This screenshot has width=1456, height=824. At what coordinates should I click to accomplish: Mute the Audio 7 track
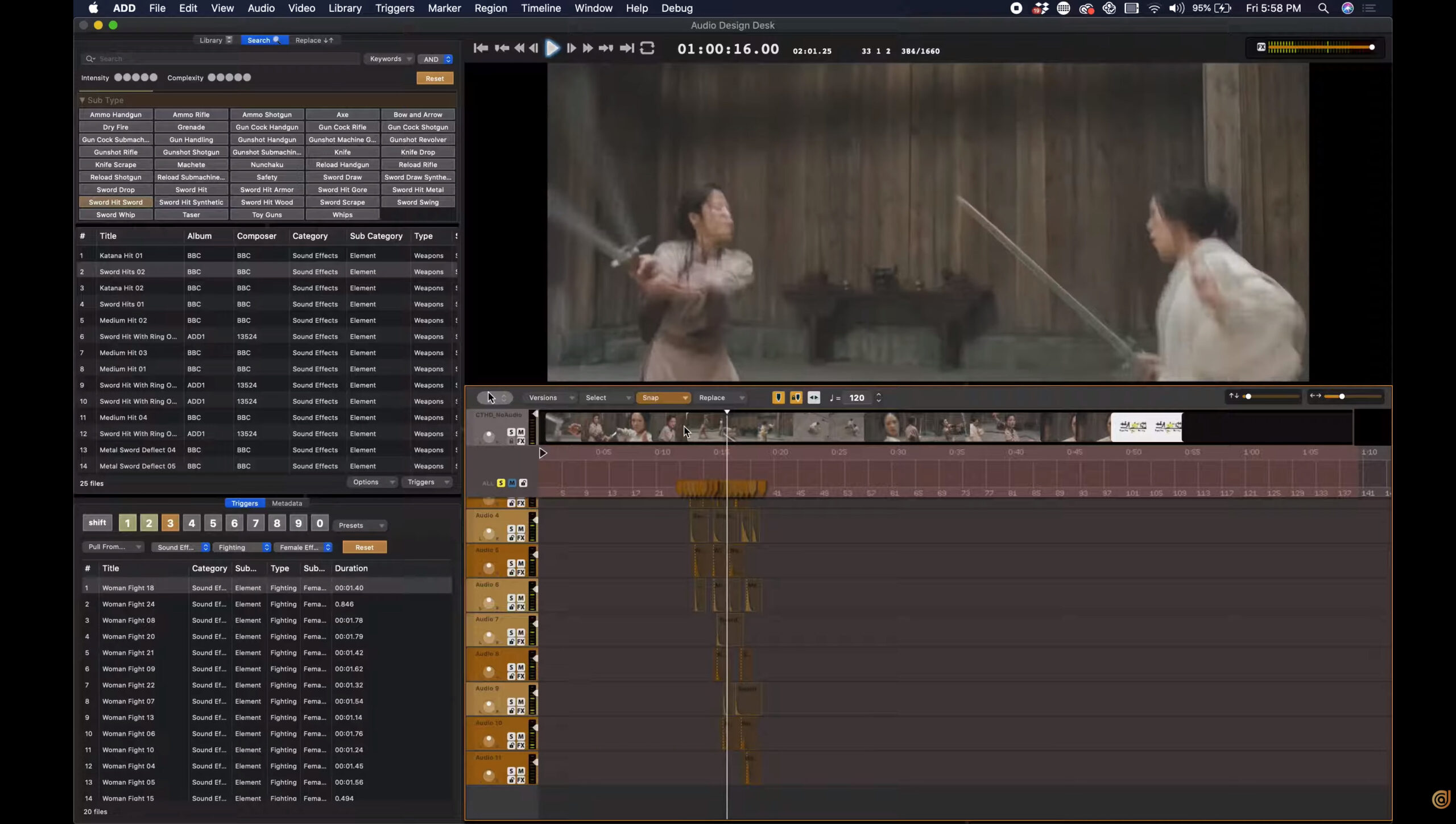(x=520, y=633)
